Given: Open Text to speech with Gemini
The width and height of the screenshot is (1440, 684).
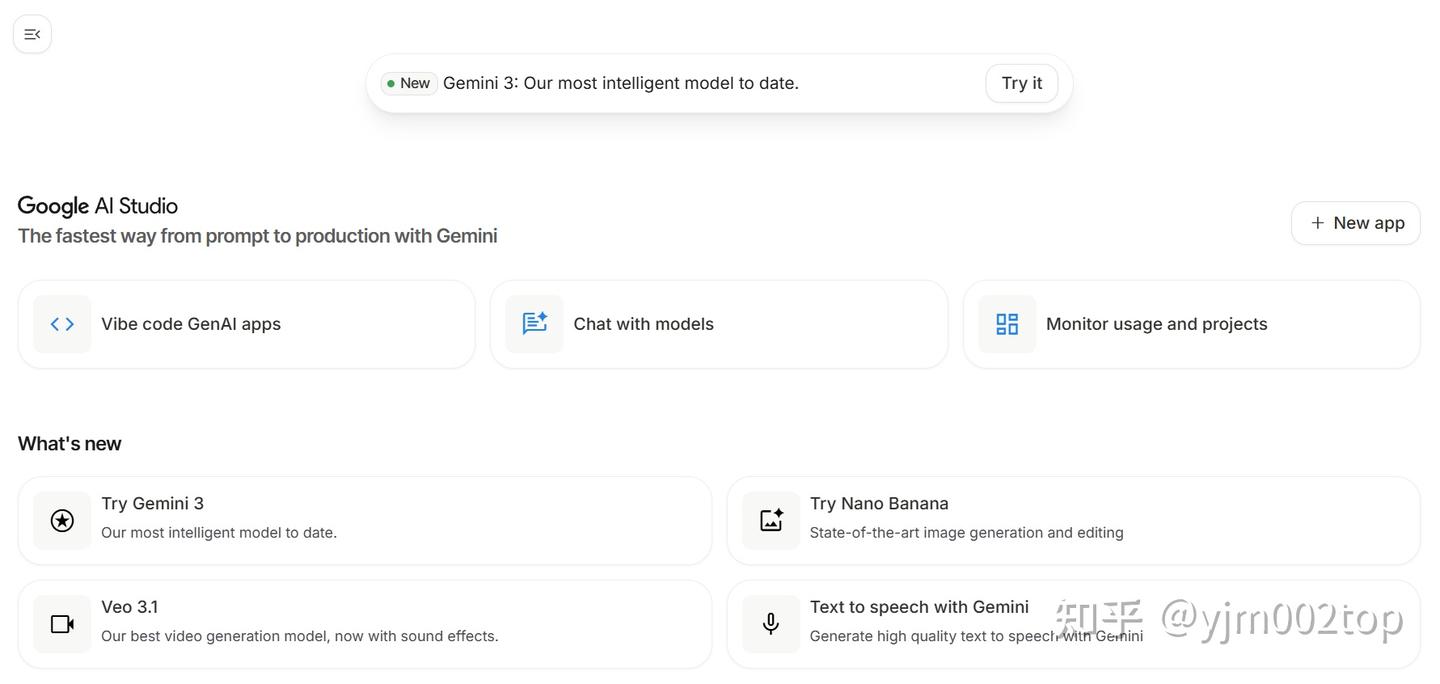Looking at the screenshot, I should [1074, 624].
